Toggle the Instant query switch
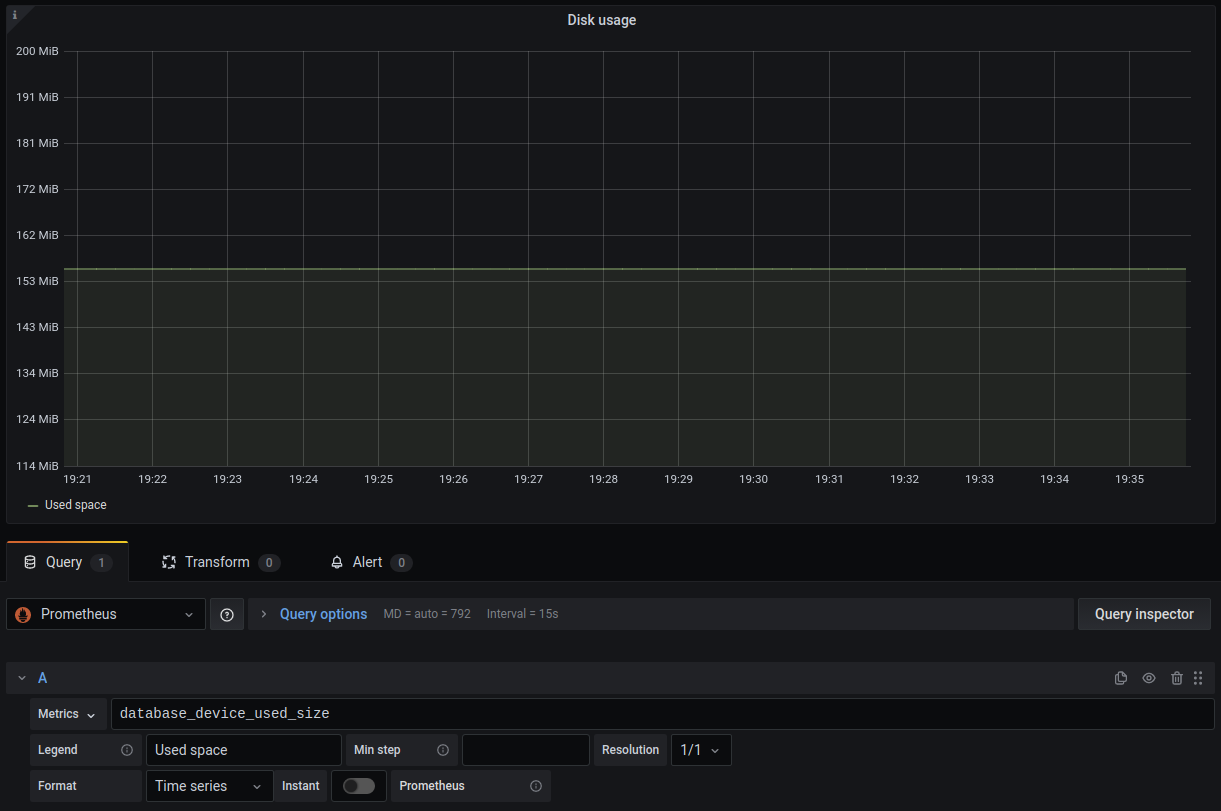 pos(358,786)
